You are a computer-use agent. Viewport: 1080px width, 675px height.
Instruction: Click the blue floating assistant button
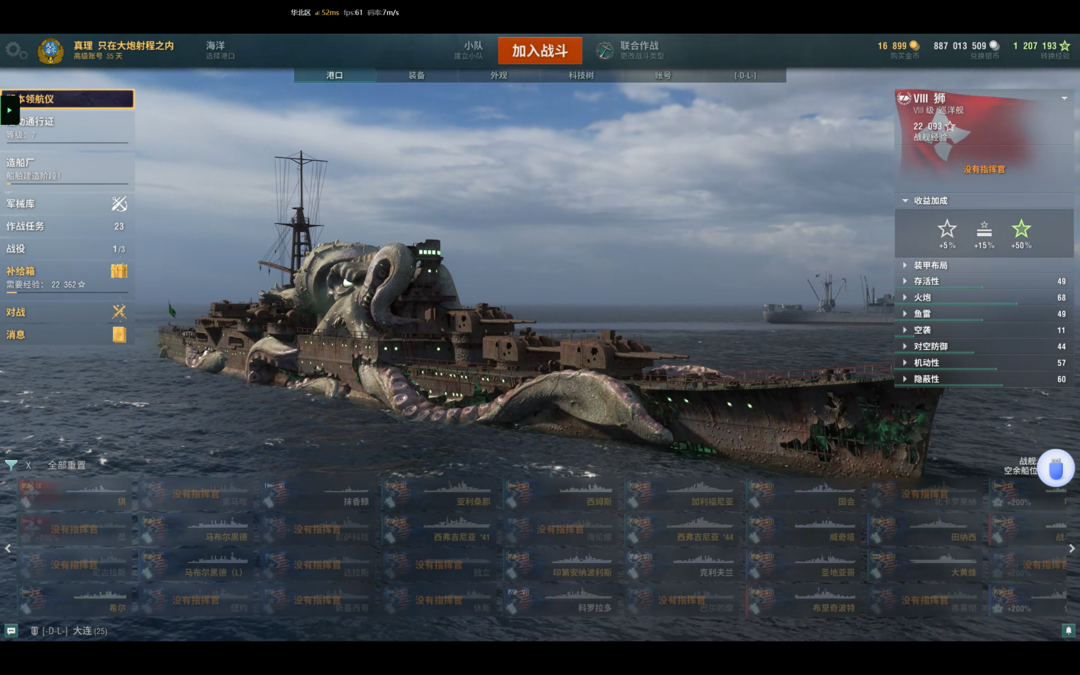click(x=1056, y=468)
